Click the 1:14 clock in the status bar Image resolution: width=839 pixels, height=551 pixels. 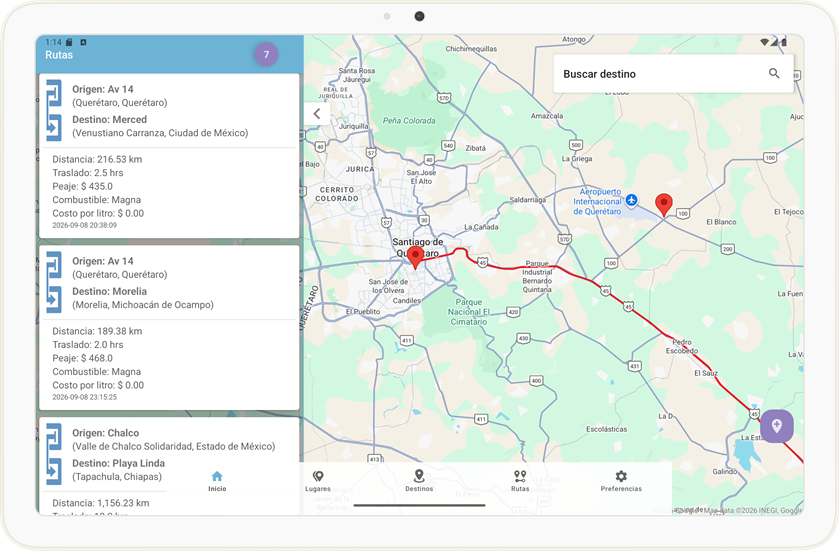53,42
